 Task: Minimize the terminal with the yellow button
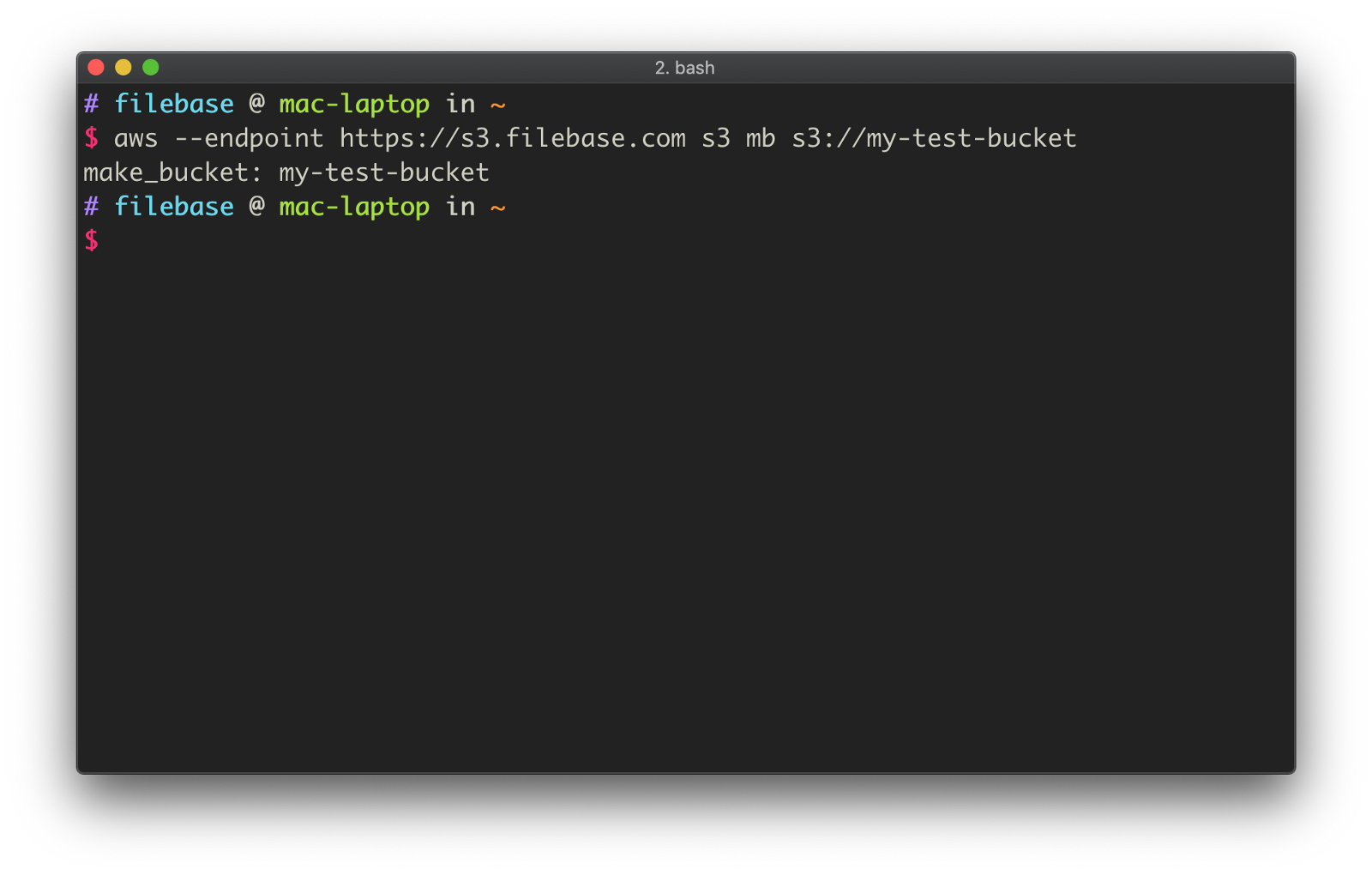coord(123,67)
